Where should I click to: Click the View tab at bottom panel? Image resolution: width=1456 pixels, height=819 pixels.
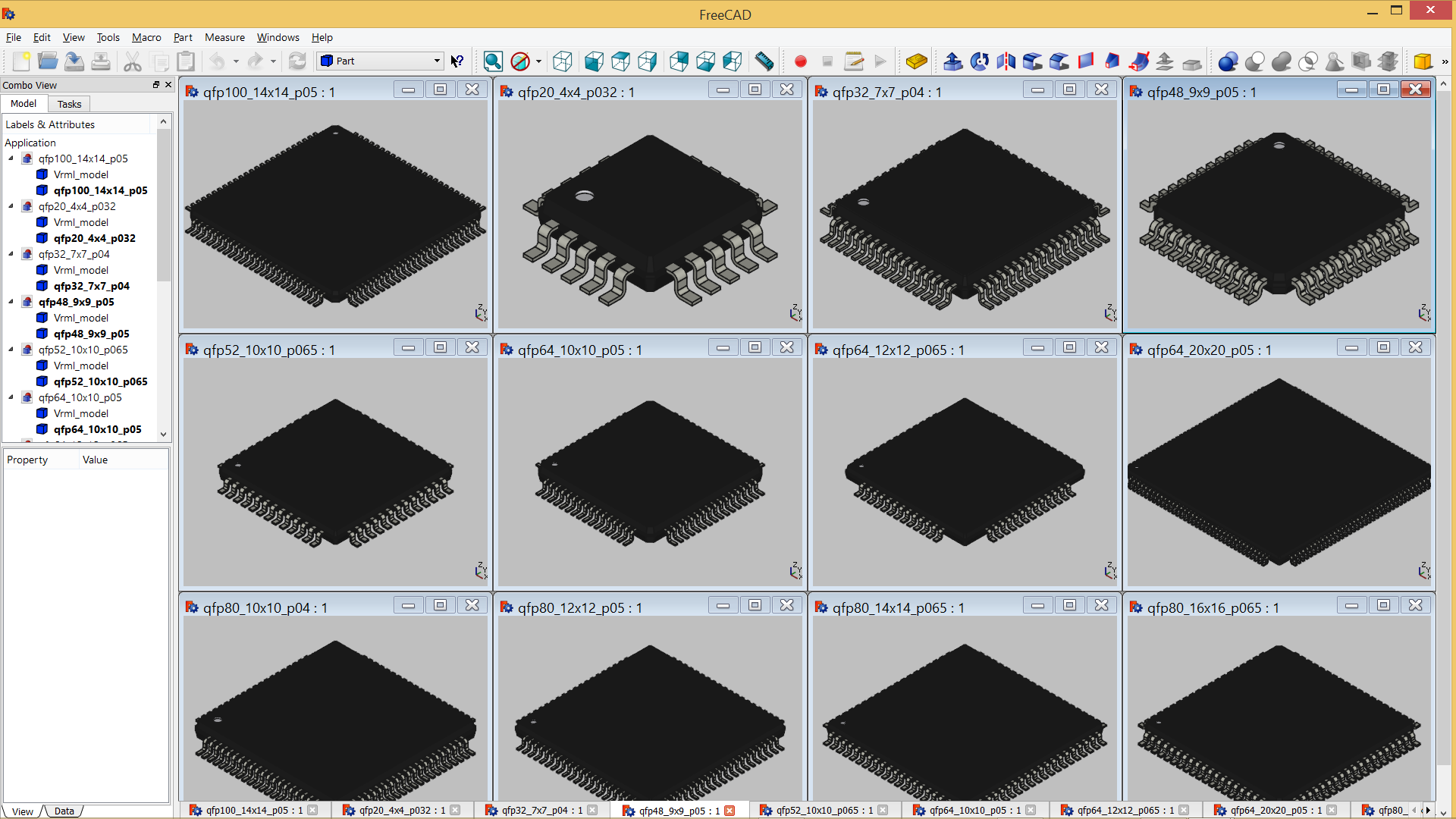click(21, 808)
